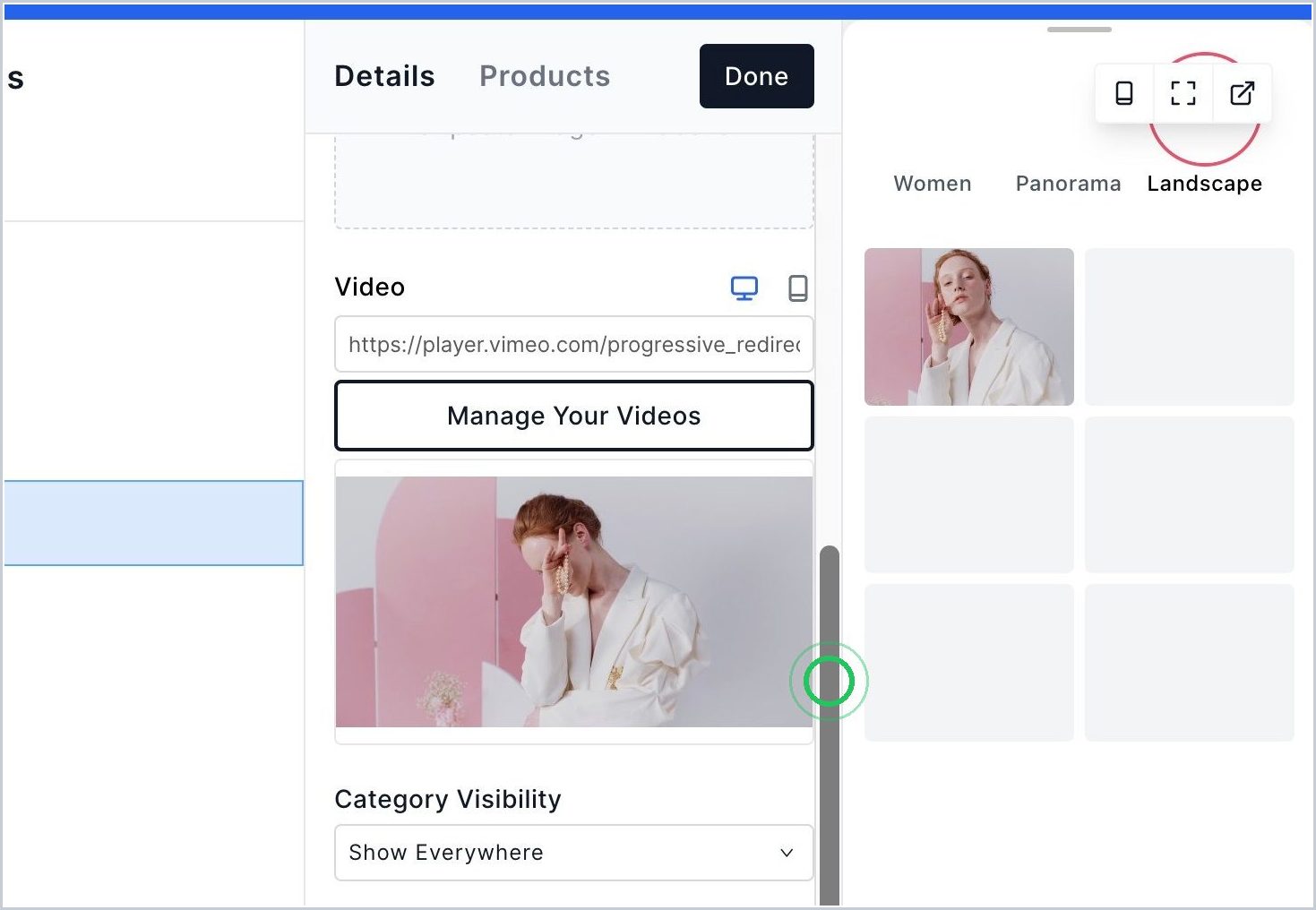Click the drag handle above preview
The image size is (1316, 910).
pos(1079,30)
